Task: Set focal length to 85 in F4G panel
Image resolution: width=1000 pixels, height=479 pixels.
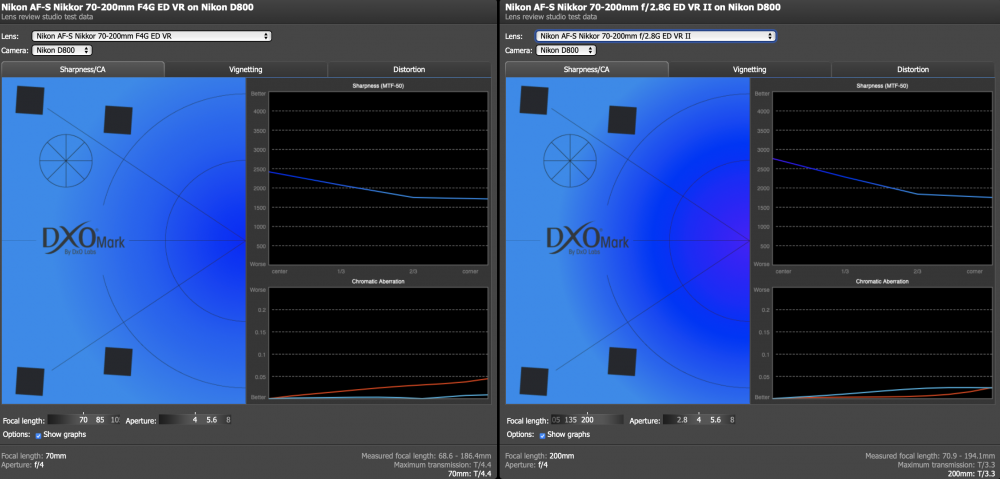Action: tap(99, 420)
